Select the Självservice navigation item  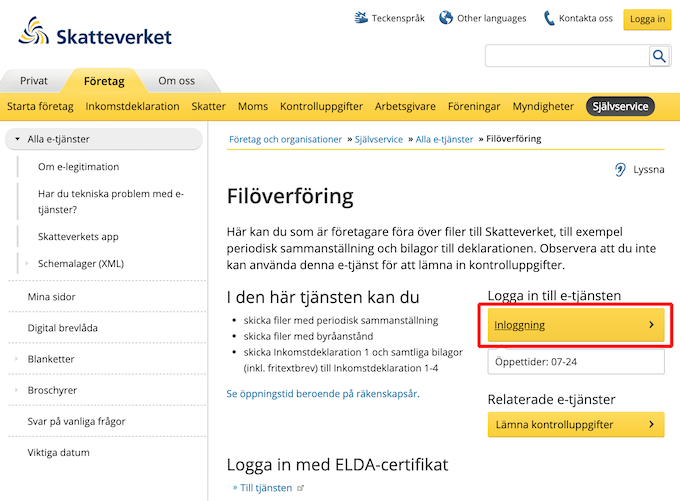click(x=620, y=106)
